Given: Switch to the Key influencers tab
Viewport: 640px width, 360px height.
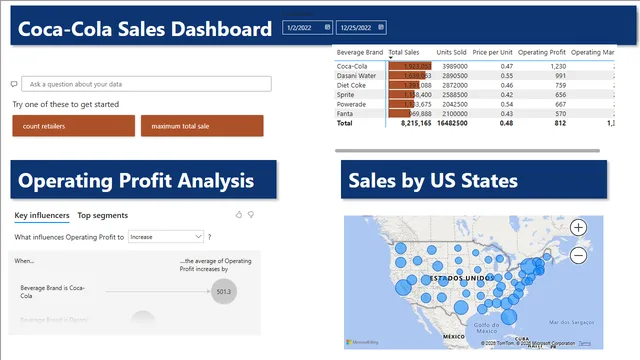Looking at the screenshot, I should [42, 215].
